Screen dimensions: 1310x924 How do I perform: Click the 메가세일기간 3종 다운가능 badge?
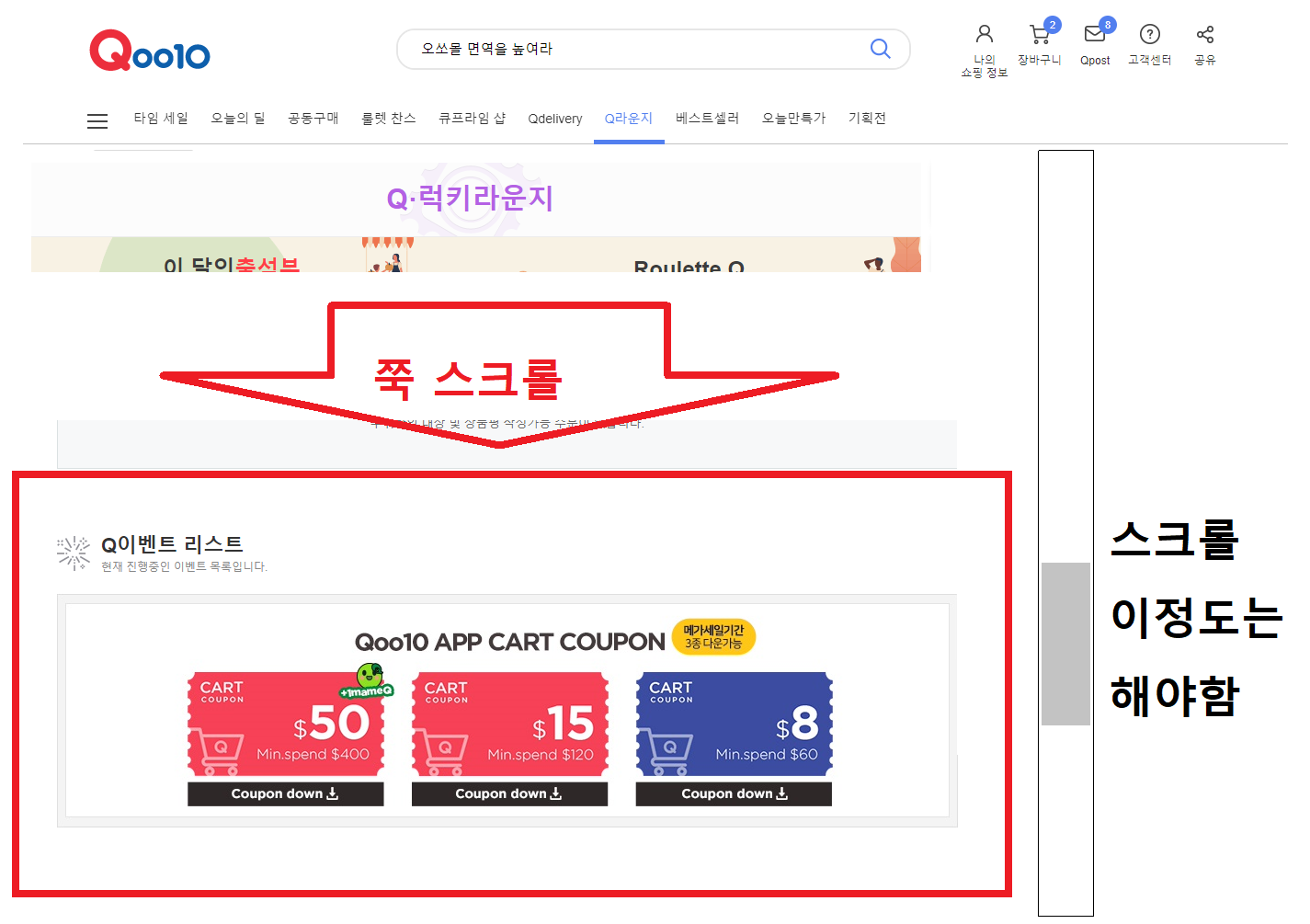pyautogui.click(x=713, y=636)
